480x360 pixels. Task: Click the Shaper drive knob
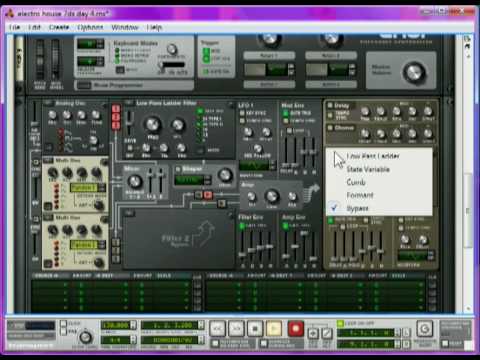pyautogui.click(x=225, y=175)
